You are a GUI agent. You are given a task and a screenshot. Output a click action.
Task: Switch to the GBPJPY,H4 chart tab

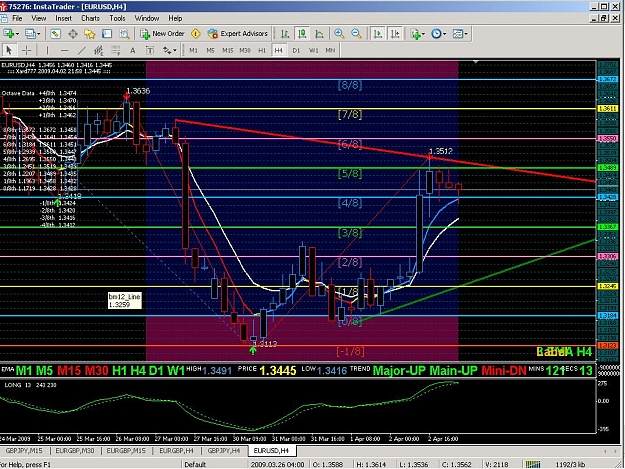coord(224,451)
